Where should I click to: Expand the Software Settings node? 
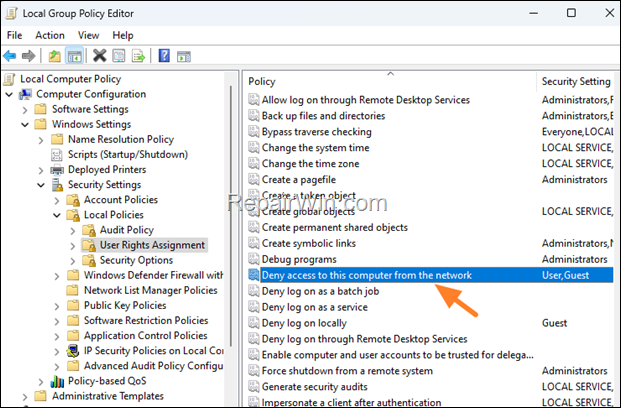pyautogui.click(x=25, y=110)
